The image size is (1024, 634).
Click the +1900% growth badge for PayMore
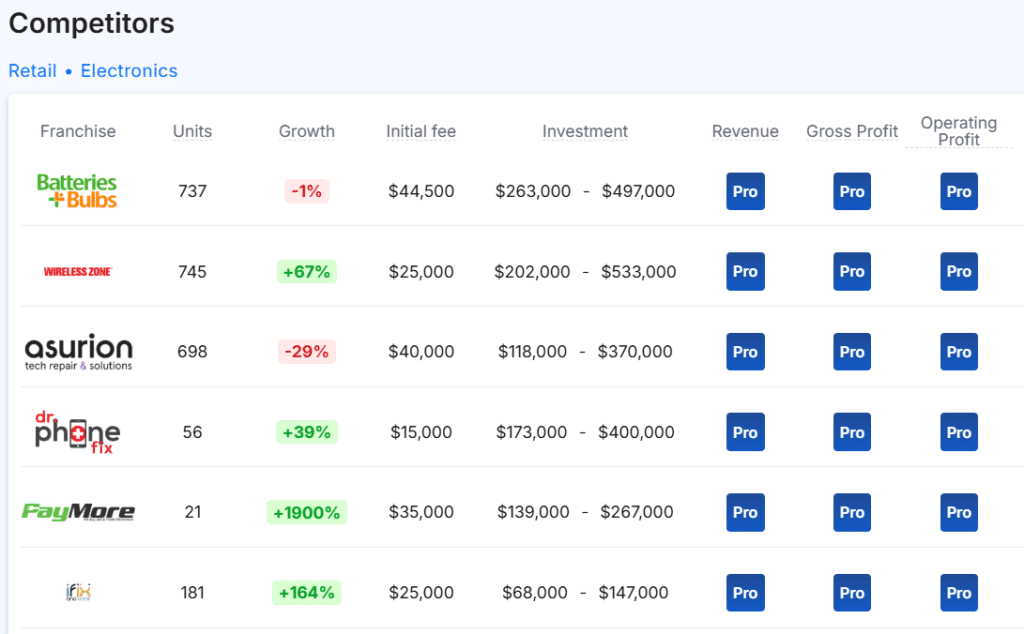pos(306,512)
